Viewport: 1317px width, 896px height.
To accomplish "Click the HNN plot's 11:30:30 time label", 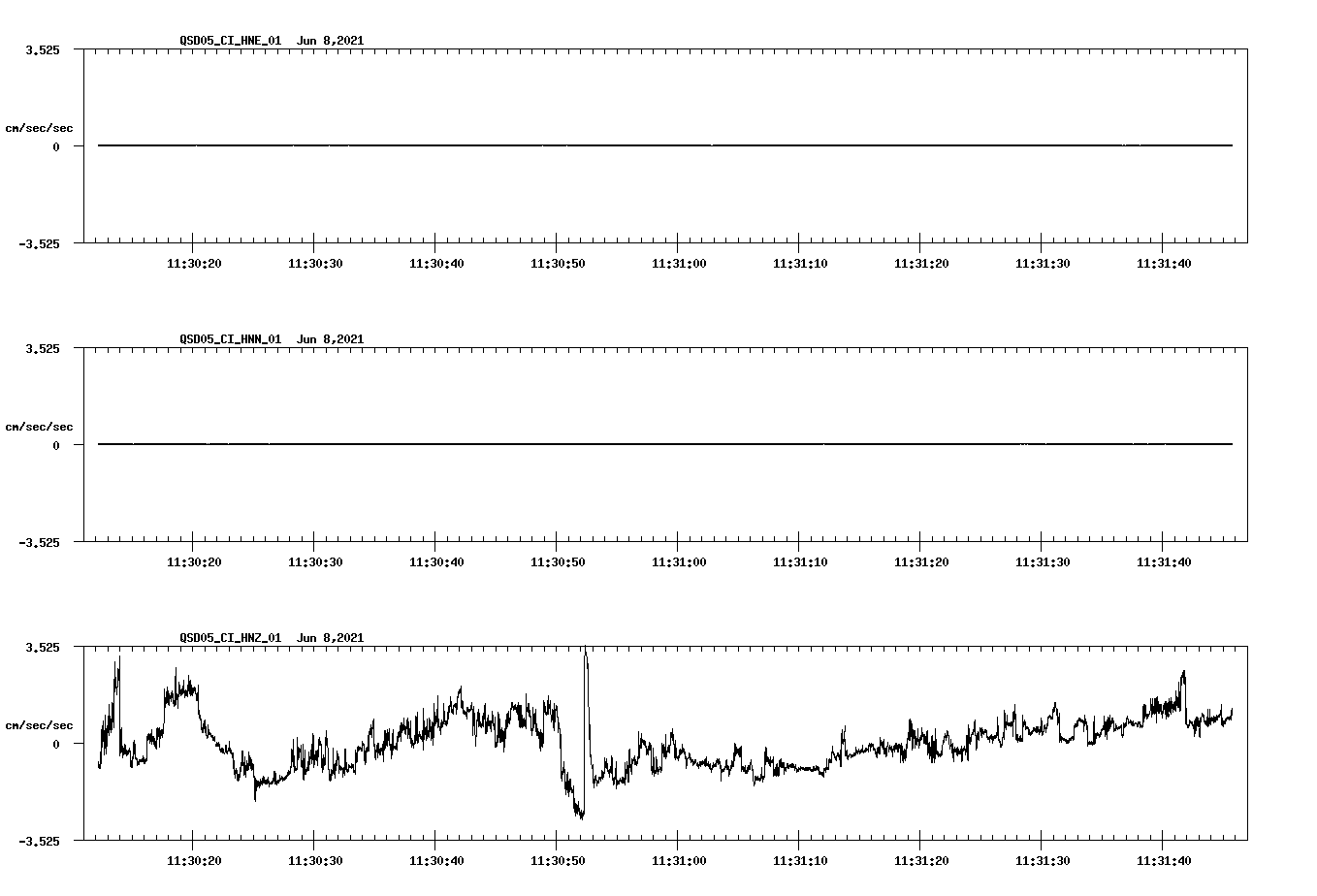I will point(315,562).
